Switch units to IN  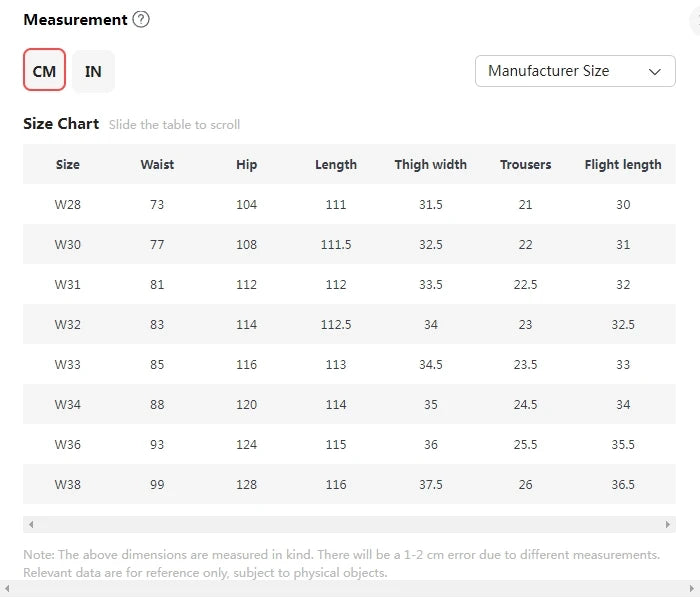(x=93, y=71)
